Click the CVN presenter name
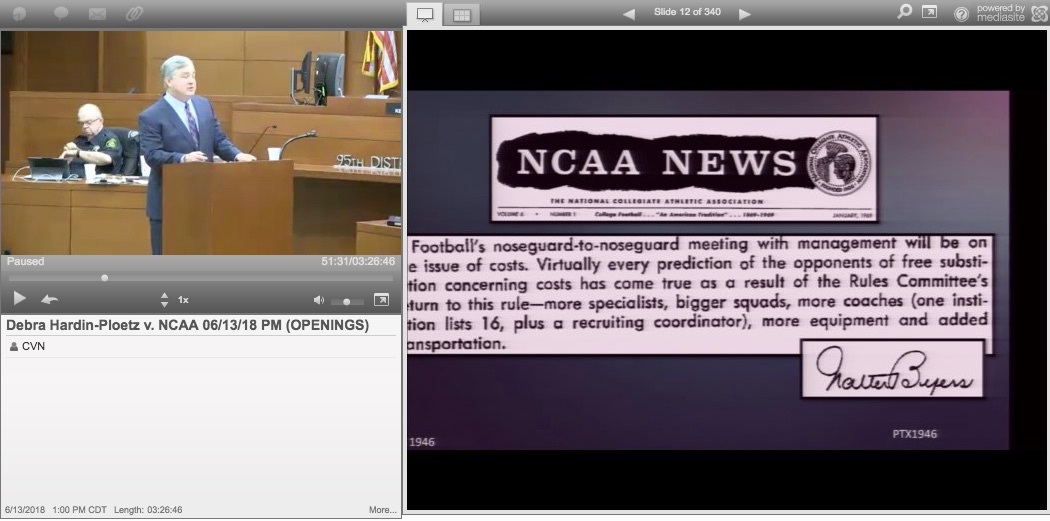1050x521 pixels. pyautogui.click(x=33, y=346)
